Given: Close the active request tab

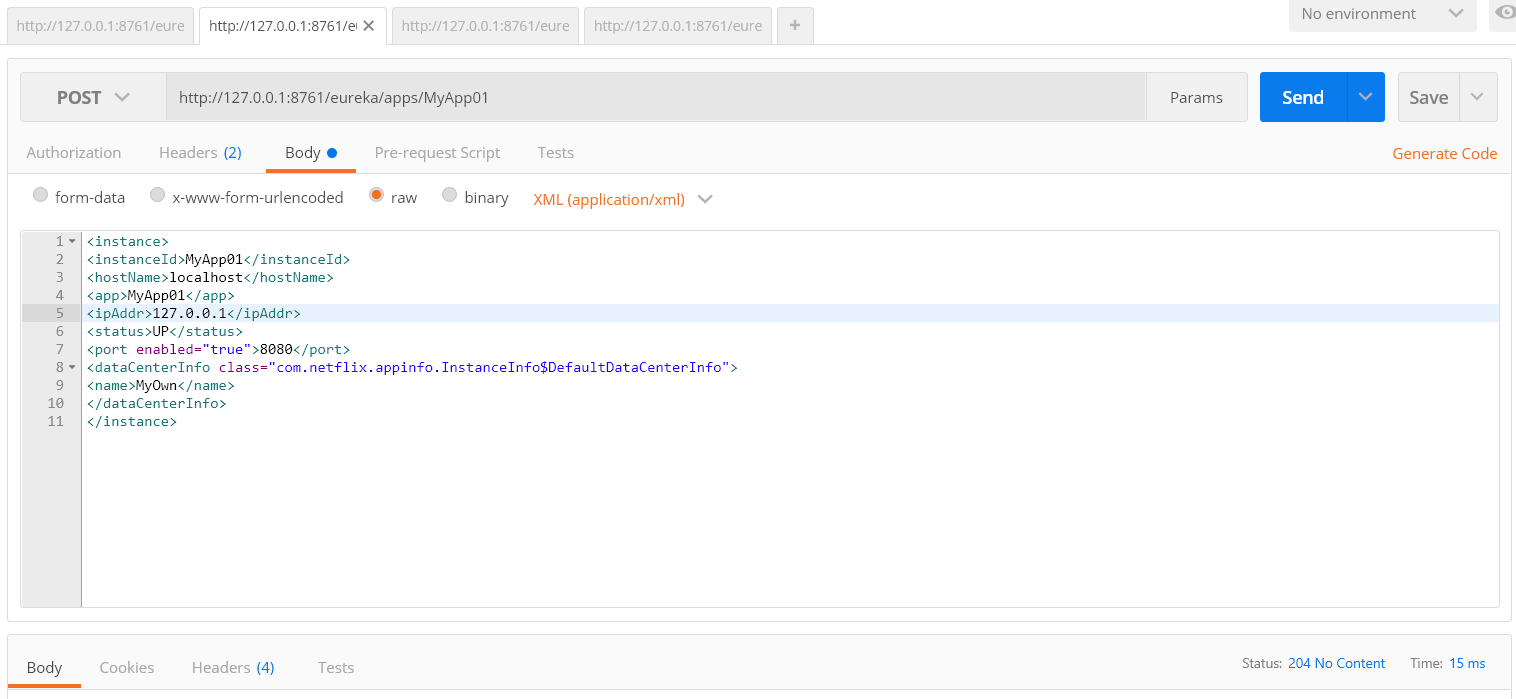Looking at the screenshot, I should click(368, 26).
